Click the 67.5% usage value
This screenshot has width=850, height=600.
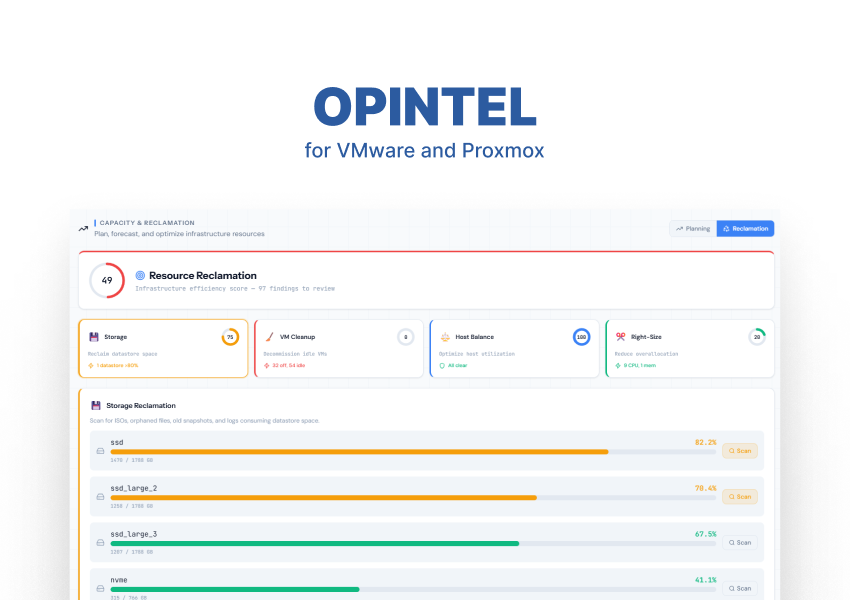[705, 534]
